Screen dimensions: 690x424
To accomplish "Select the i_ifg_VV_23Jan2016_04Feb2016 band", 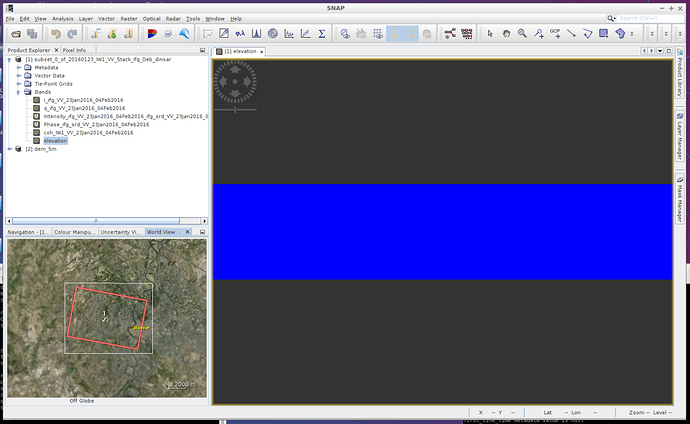I will click(83, 100).
